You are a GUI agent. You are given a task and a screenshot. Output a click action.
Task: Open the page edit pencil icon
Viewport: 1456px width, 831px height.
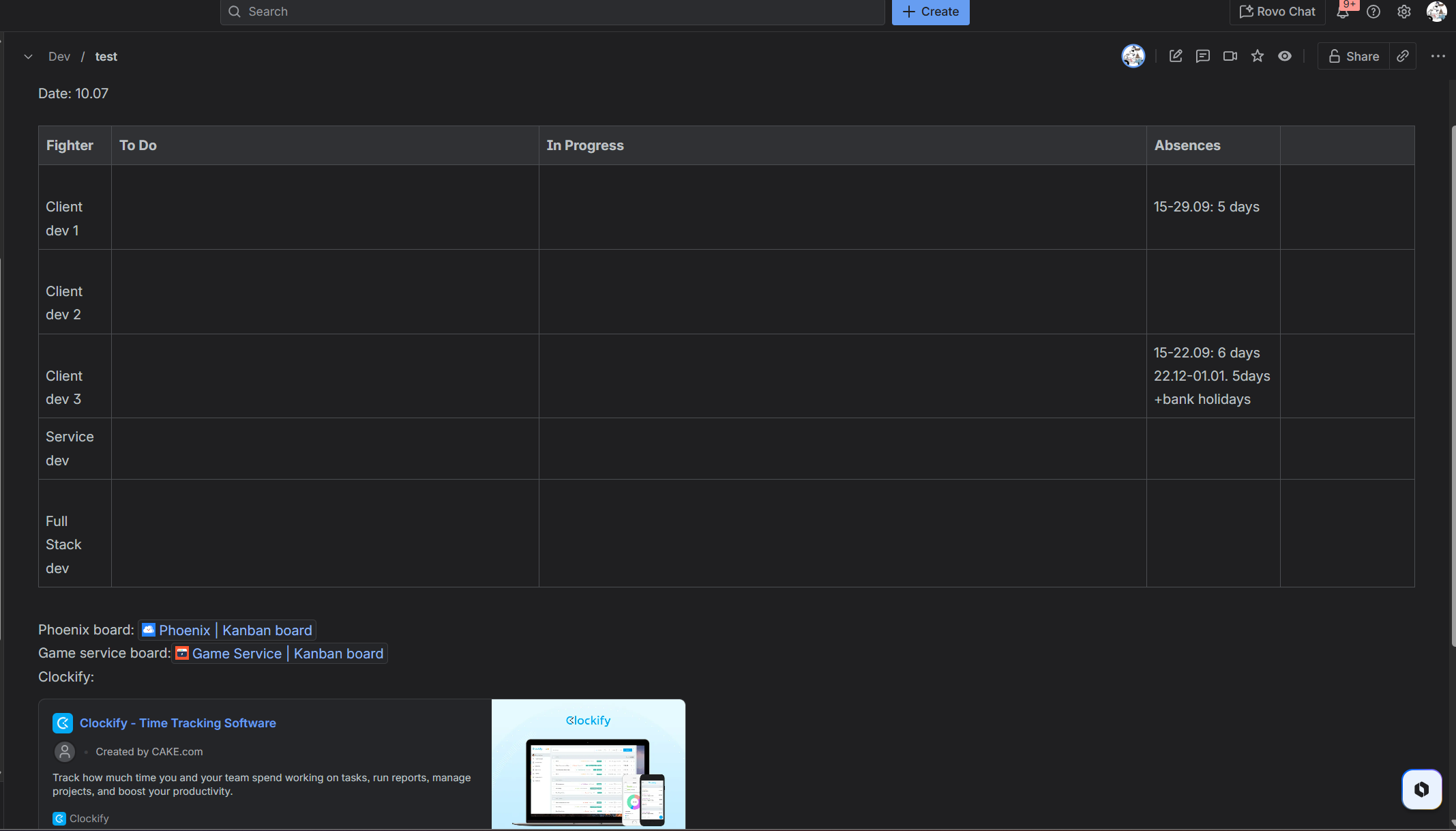pyautogui.click(x=1176, y=56)
